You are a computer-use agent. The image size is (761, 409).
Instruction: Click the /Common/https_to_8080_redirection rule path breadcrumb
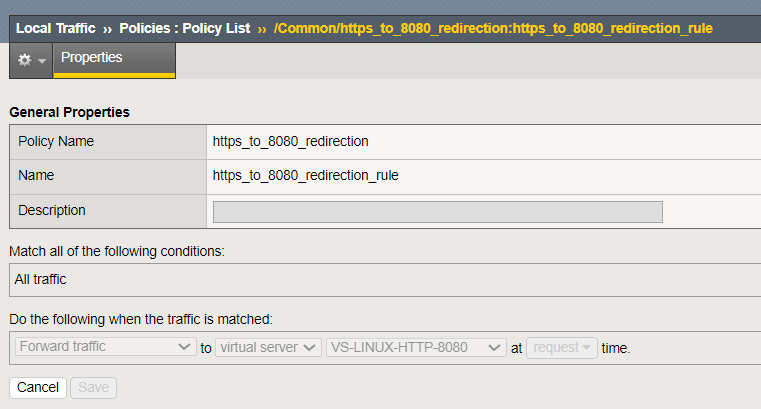pos(493,28)
